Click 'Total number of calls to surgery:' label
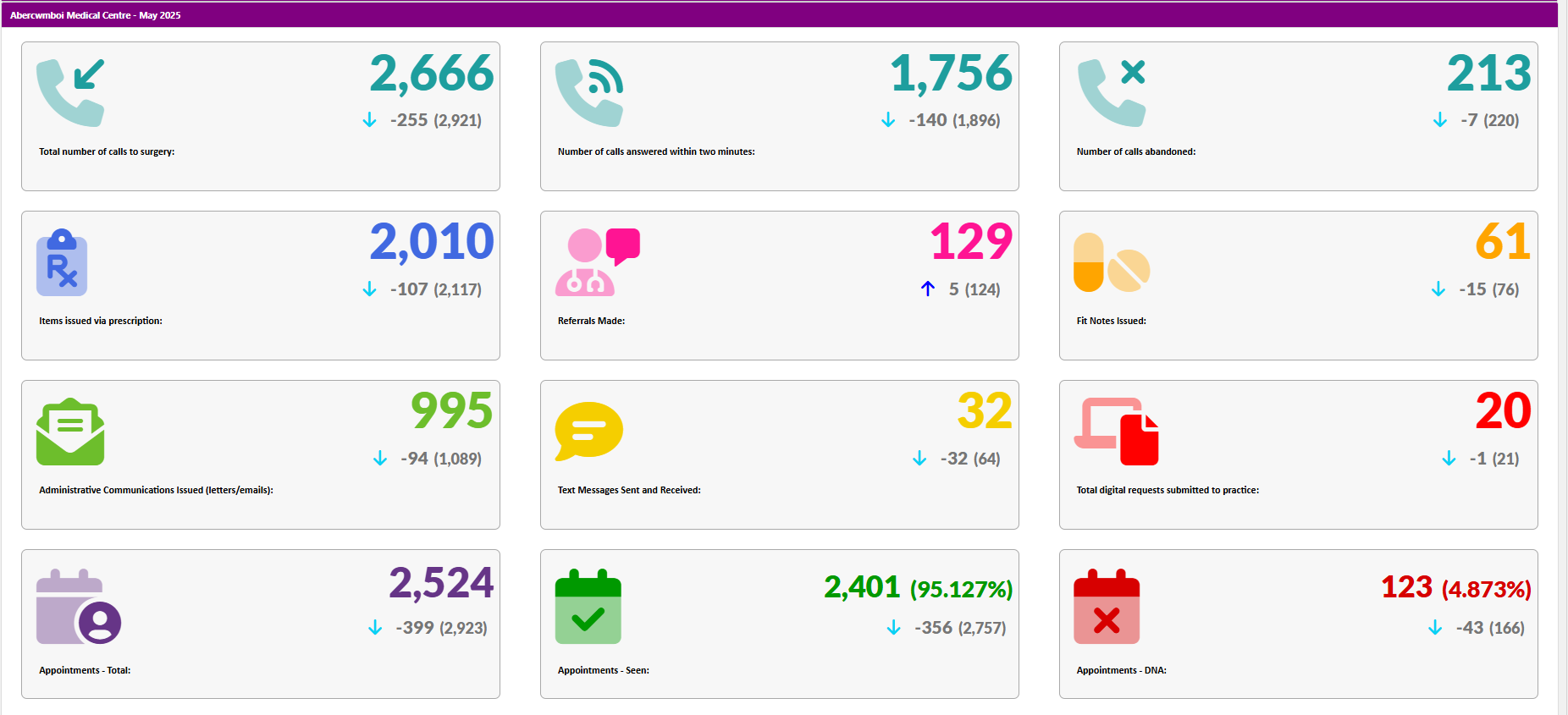 pos(107,152)
